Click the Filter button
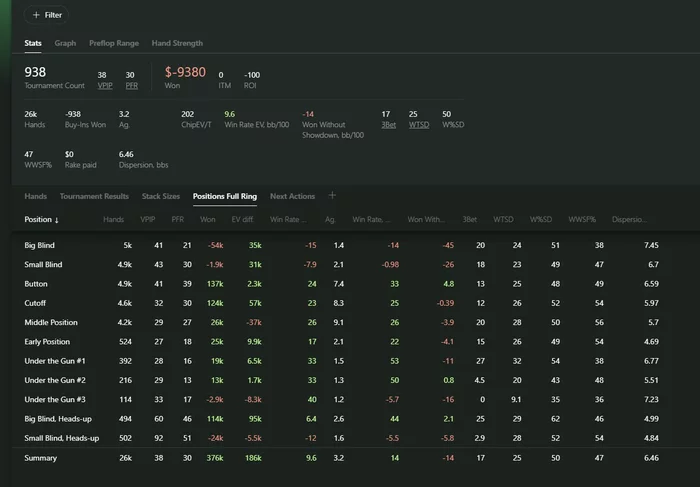This screenshot has width=700, height=487. point(47,15)
